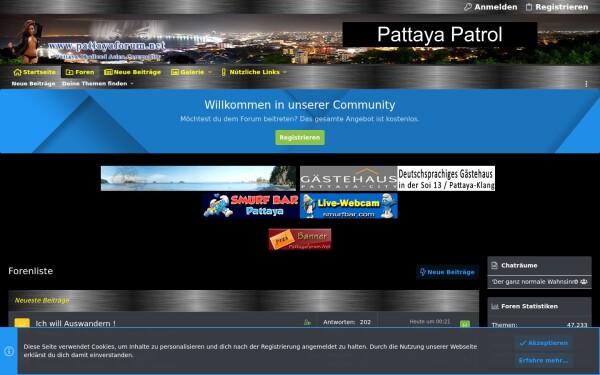Viewport: 600px width, 375px height.
Task: Open Neue Beiträge sub-navigation link
Action: (x=33, y=83)
